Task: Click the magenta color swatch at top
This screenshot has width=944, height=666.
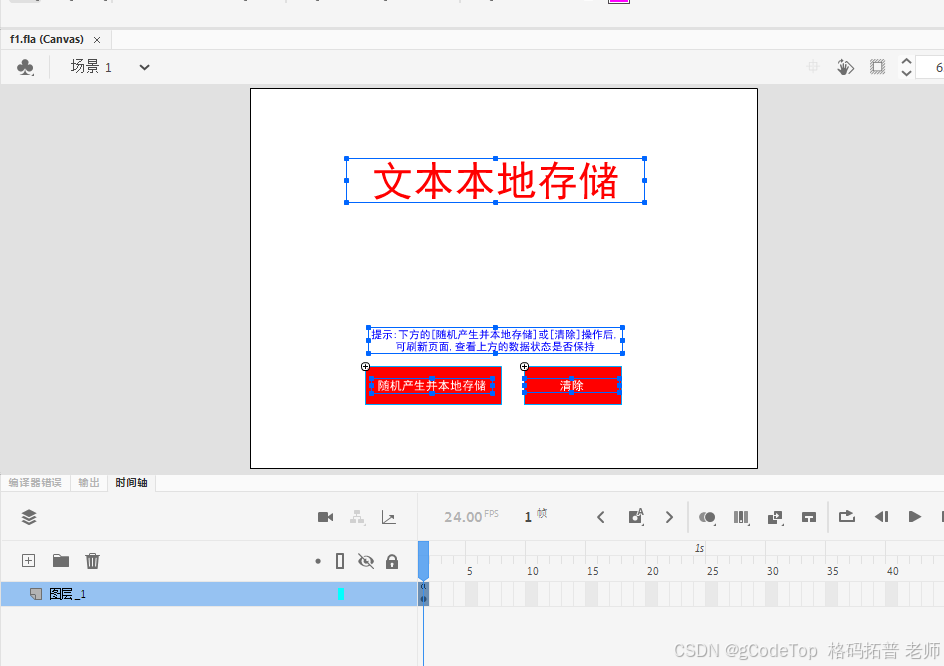Action: [619, 1]
